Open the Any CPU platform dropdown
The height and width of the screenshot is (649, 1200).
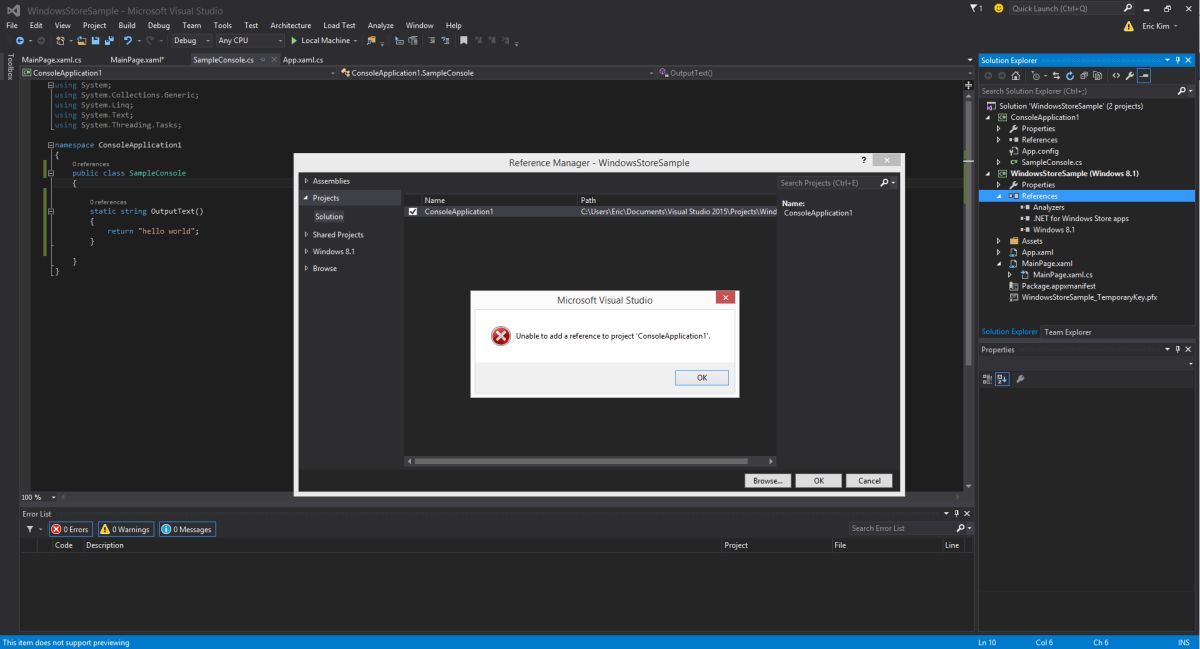click(x=250, y=41)
